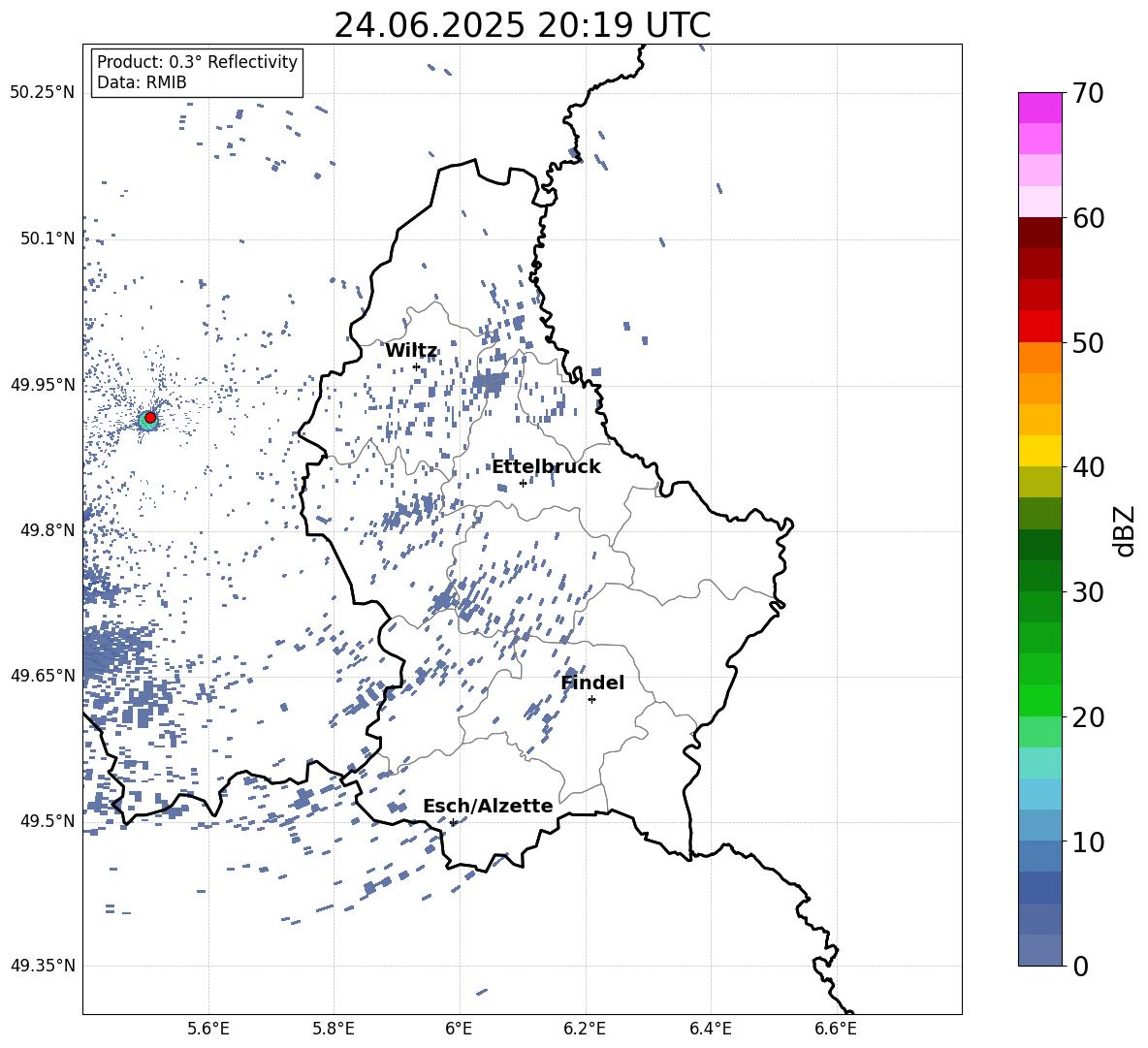Screen dimensions: 1148x1048
Task: Click the 49.8°N latitude tick label
Action: click(x=48, y=530)
